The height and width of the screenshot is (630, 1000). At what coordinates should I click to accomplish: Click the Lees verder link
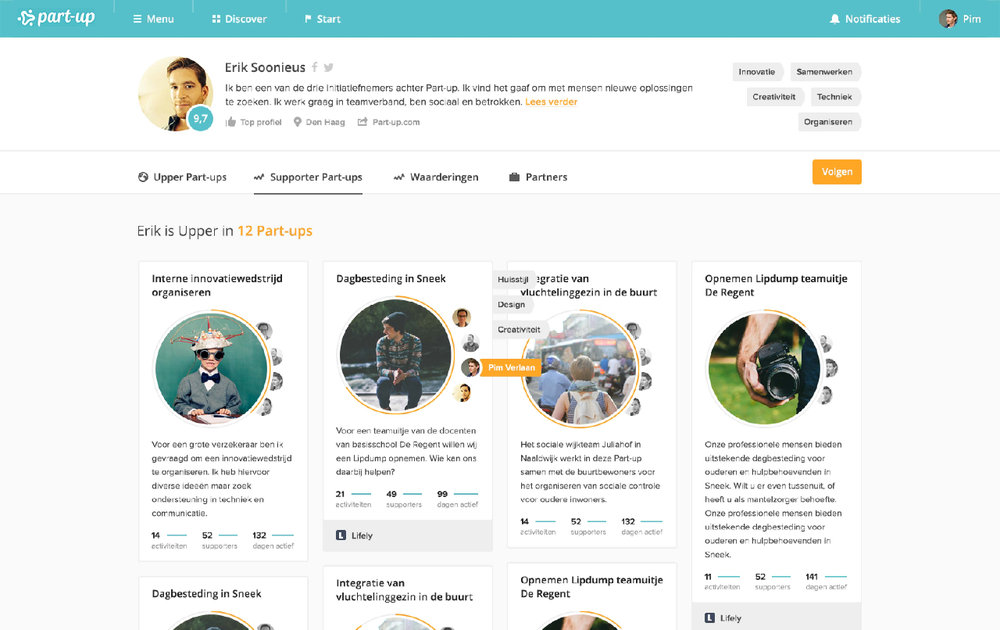point(551,102)
